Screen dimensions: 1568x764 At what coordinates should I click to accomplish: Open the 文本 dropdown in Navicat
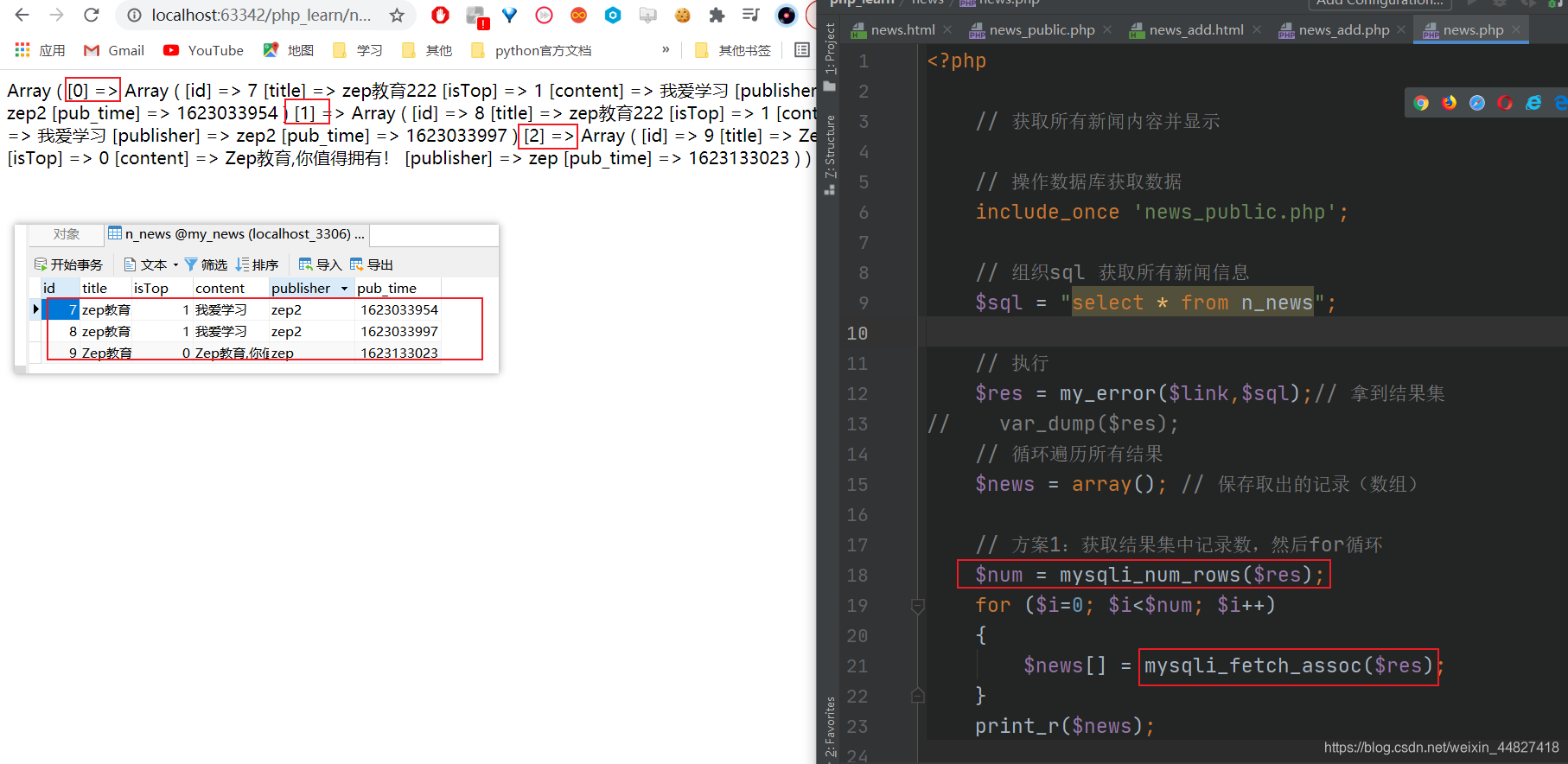151,264
